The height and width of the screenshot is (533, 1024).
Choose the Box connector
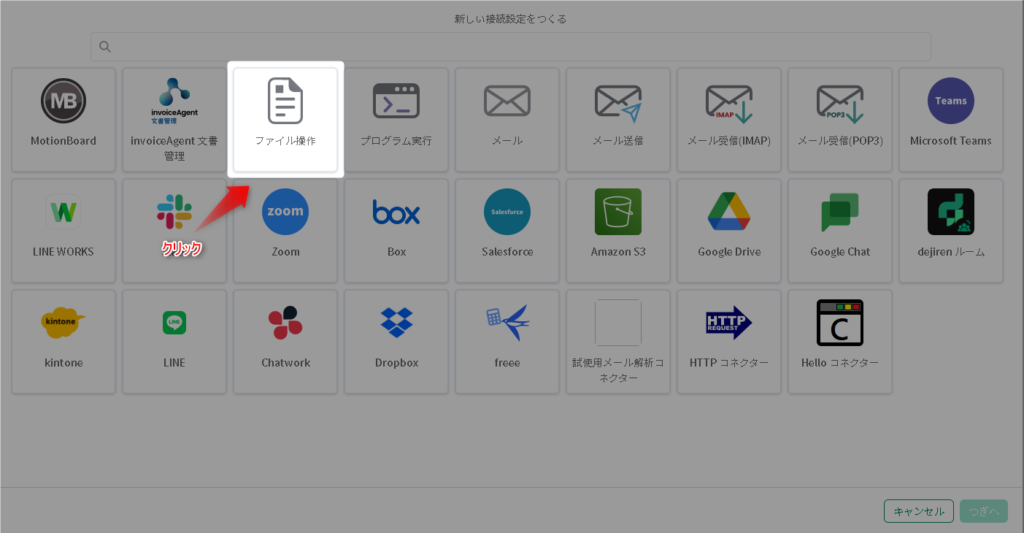point(396,231)
